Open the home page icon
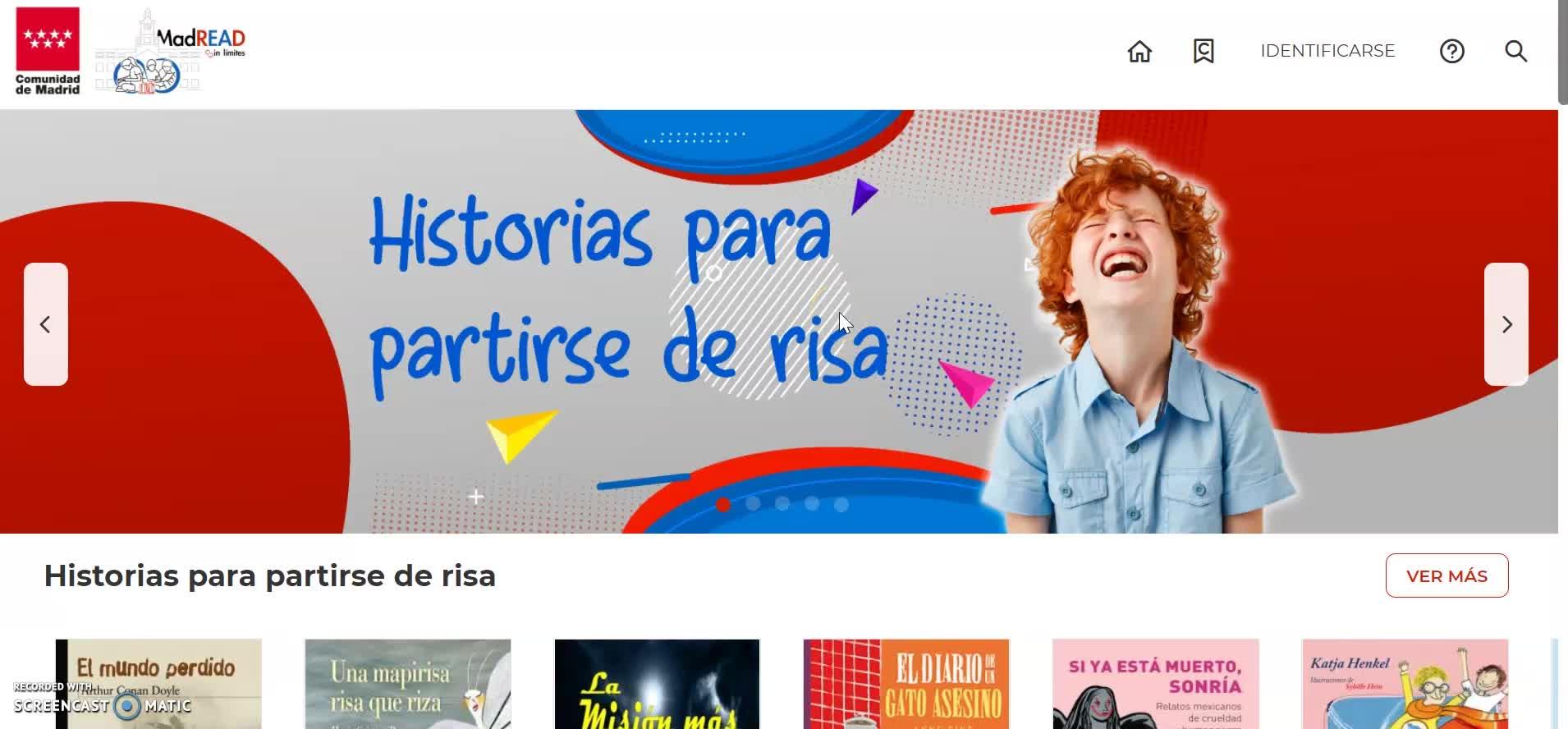 [1139, 51]
